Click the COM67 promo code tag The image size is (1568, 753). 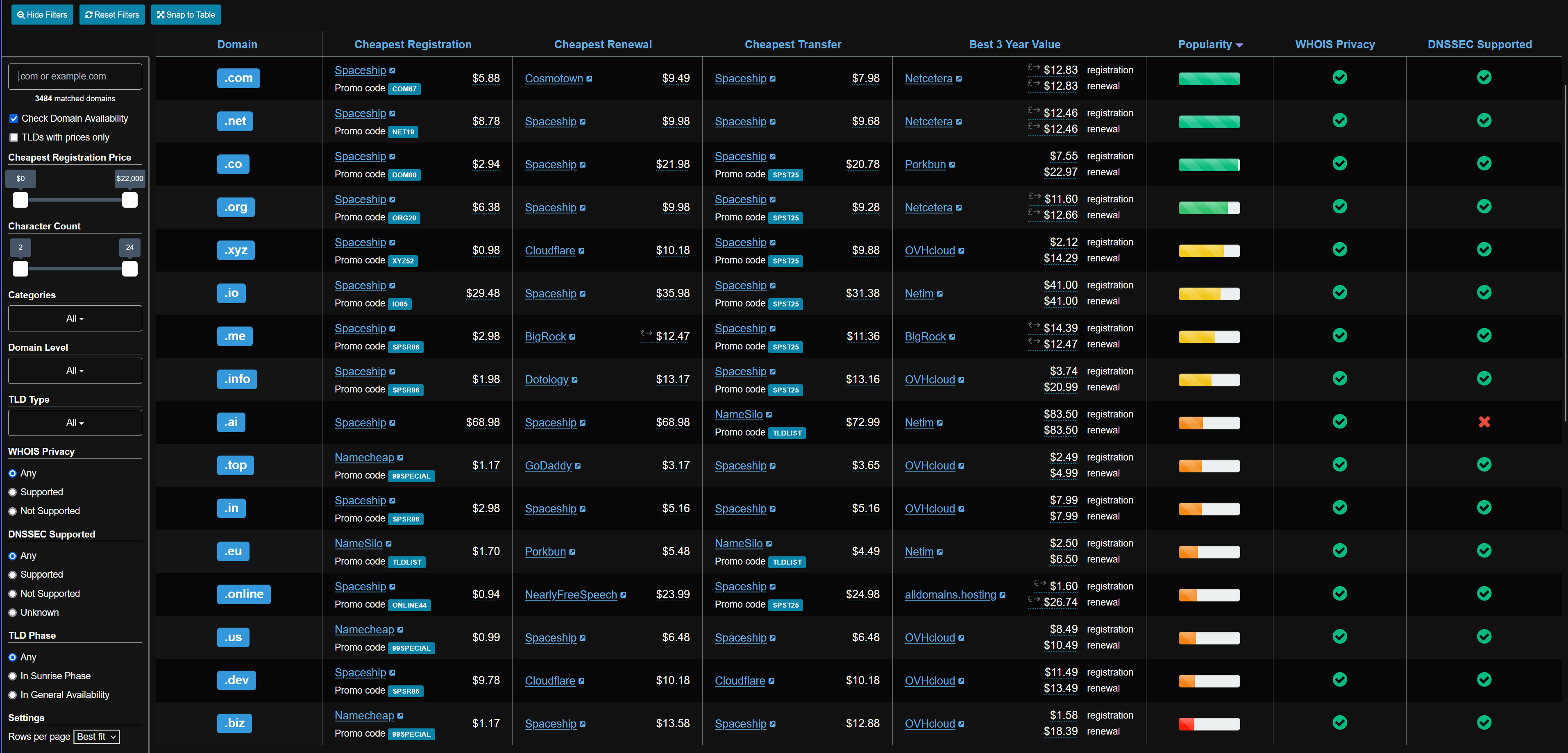coord(404,89)
